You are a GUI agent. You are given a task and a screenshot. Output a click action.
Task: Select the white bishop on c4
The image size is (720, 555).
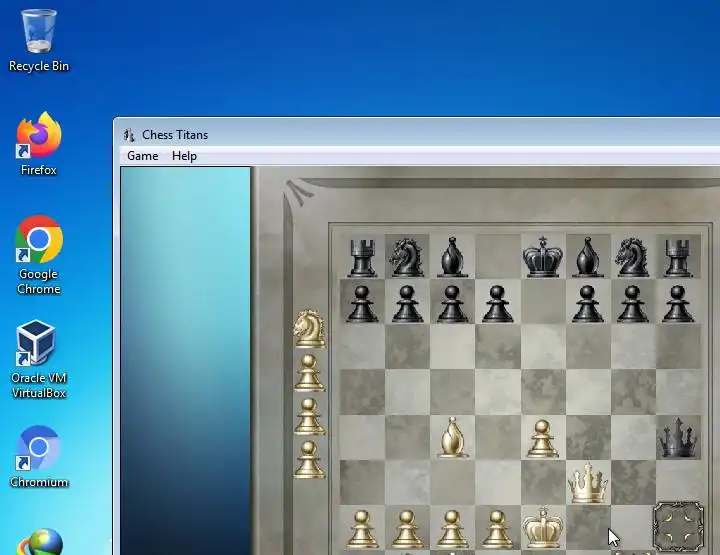pos(452,437)
